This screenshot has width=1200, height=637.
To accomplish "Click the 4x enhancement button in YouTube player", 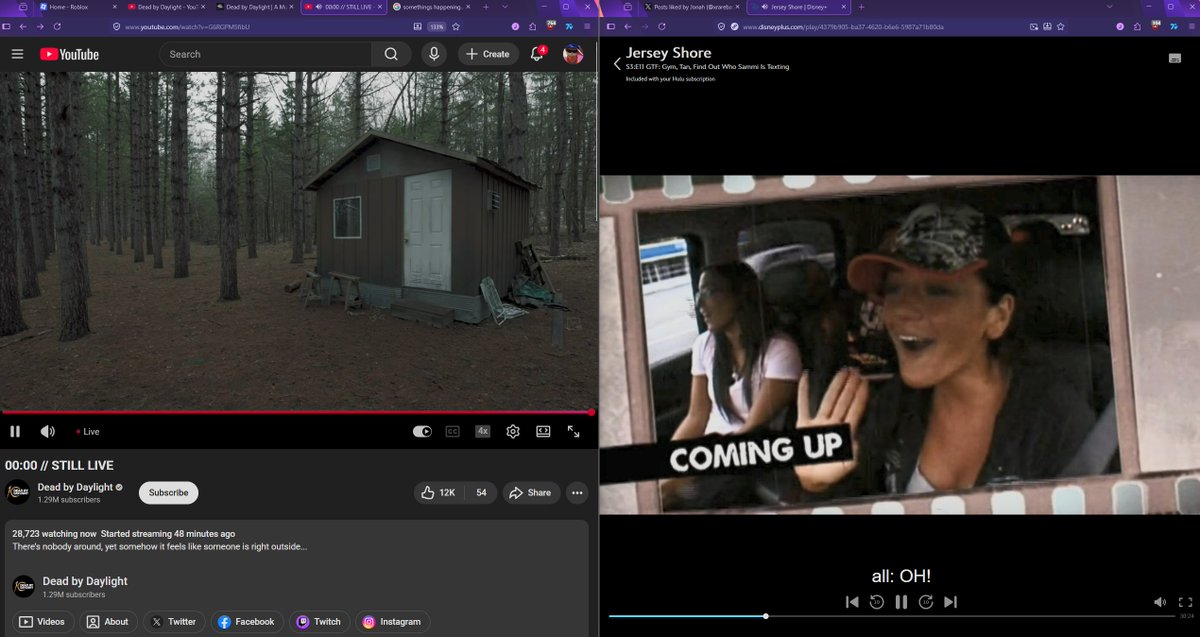I will pos(483,431).
